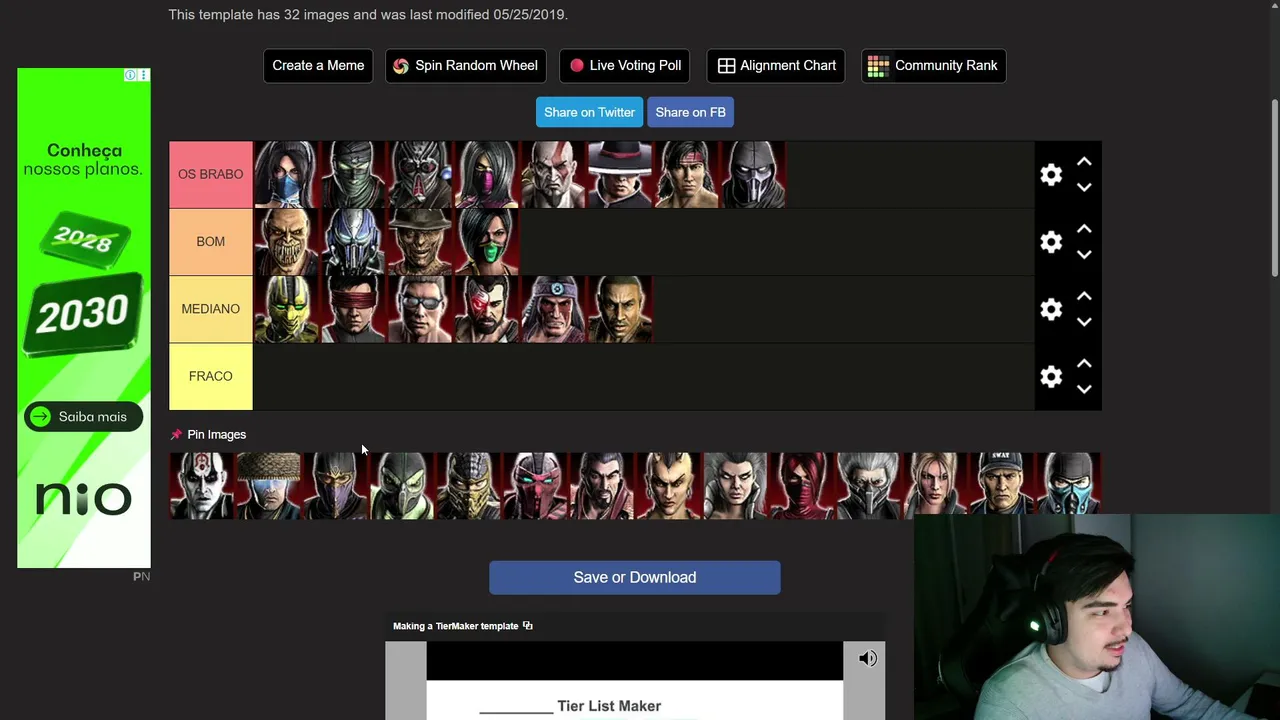The height and width of the screenshot is (720, 1280).
Task: Pick the green Reptile portrait
Action: pyautogui.click(x=403, y=486)
